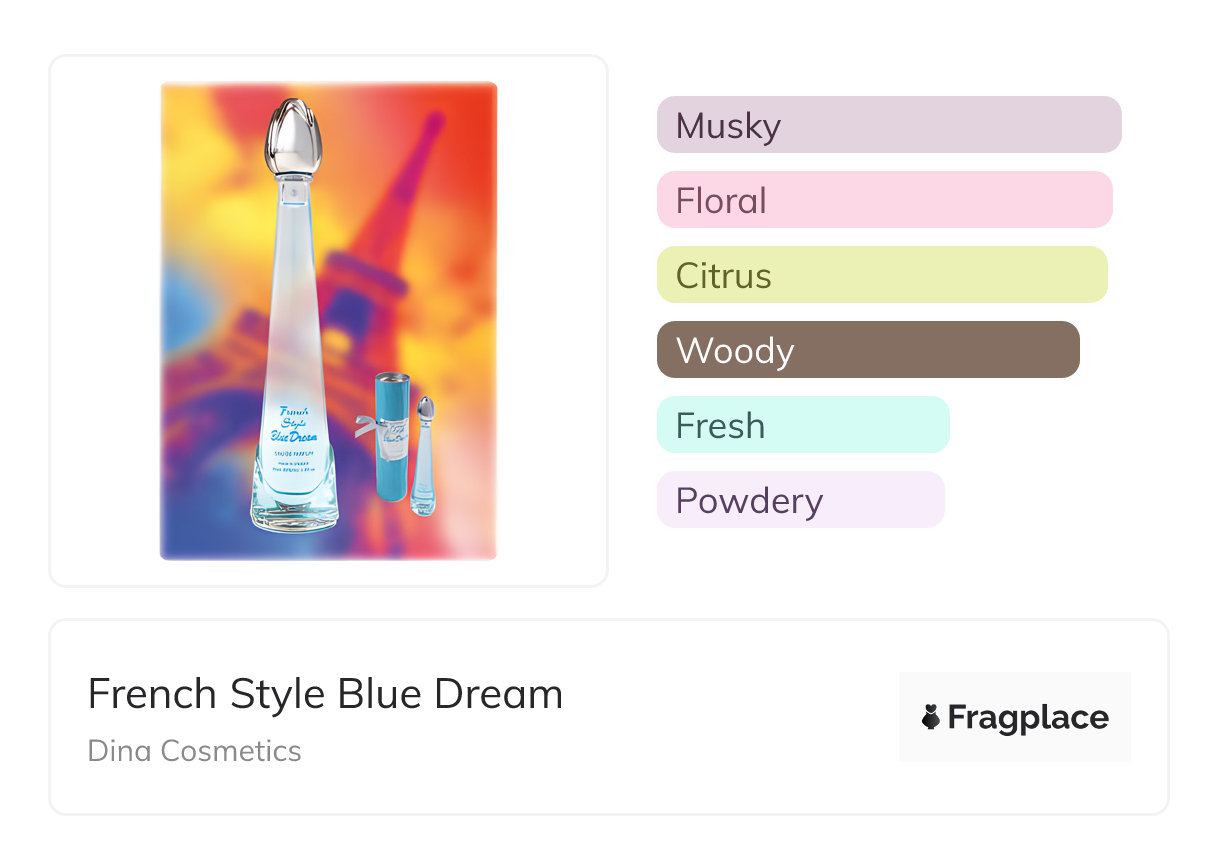Click the Powdery accord bar

click(800, 500)
